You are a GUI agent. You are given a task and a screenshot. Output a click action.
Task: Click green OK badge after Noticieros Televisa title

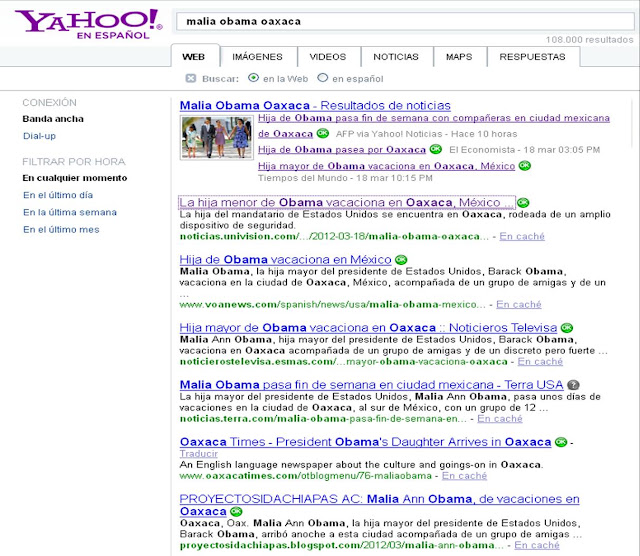tap(567, 328)
